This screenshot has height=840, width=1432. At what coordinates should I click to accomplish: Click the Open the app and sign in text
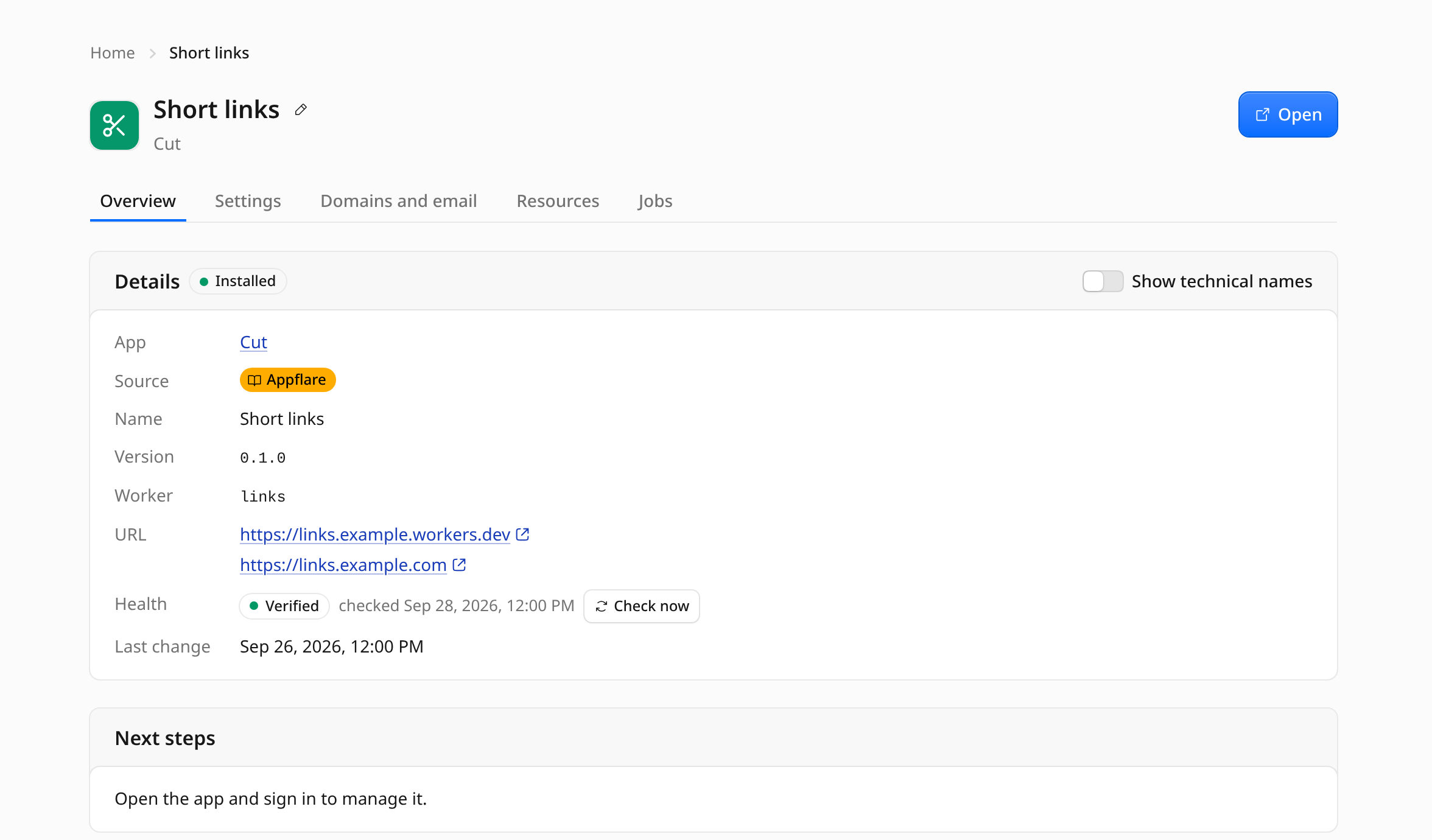point(271,799)
